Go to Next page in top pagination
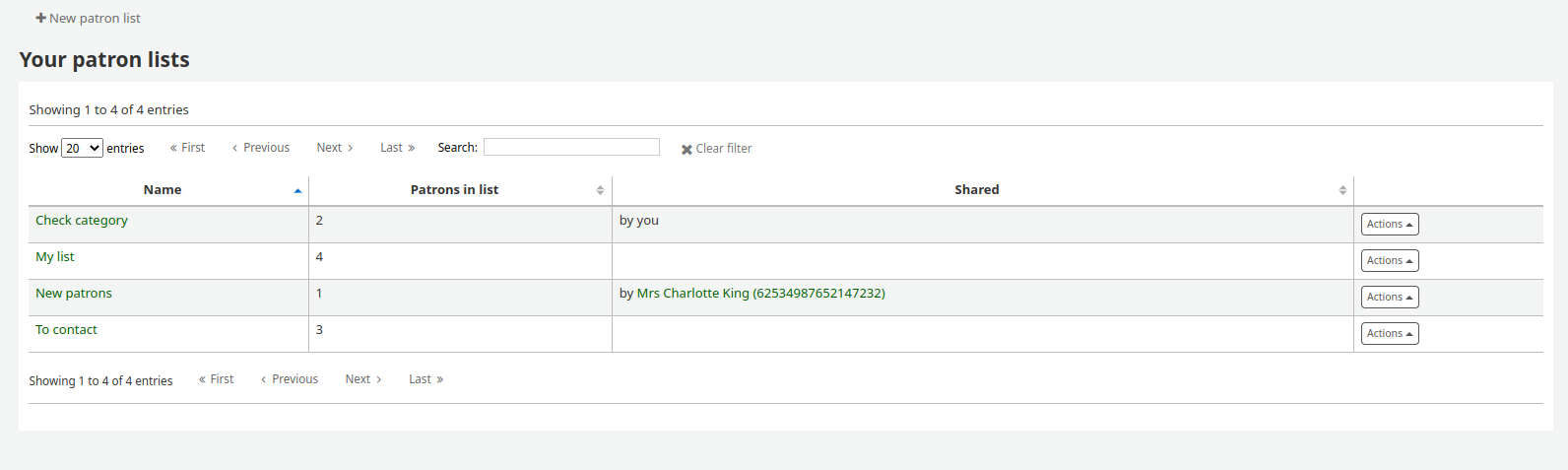Viewport: 1568px width, 470px height. [x=335, y=148]
